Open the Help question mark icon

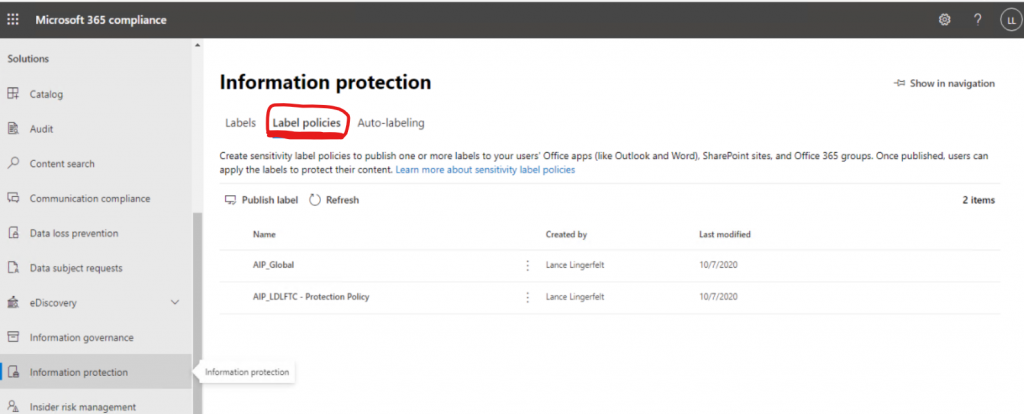click(977, 20)
